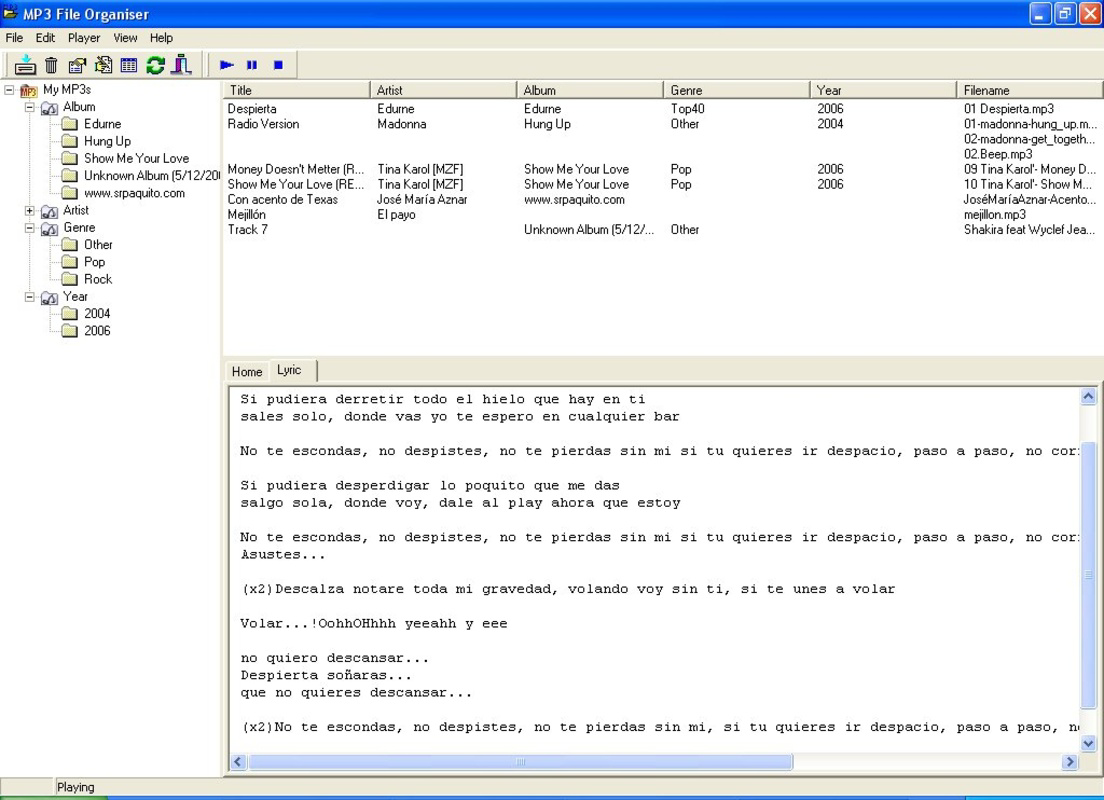Viewport: 1104px width, 800px height.
Task: Collapse the Album tree node
Action: click(30, 107)
